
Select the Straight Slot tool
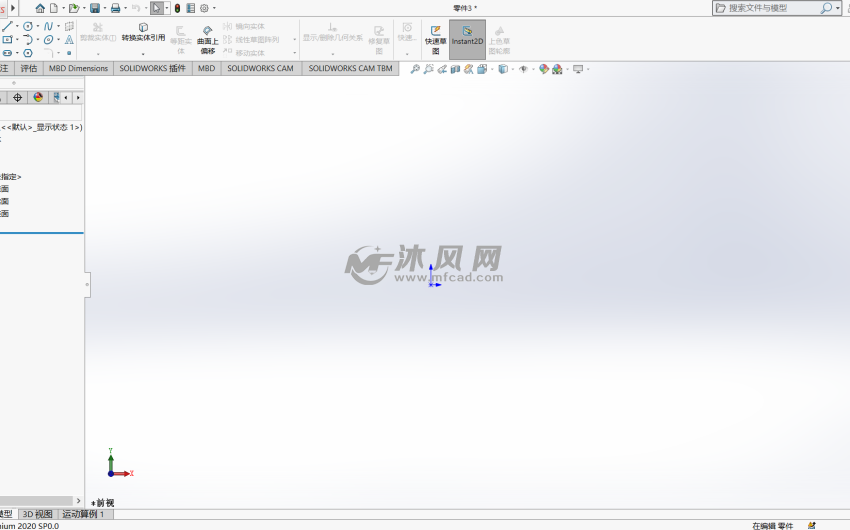click(7, 53)
